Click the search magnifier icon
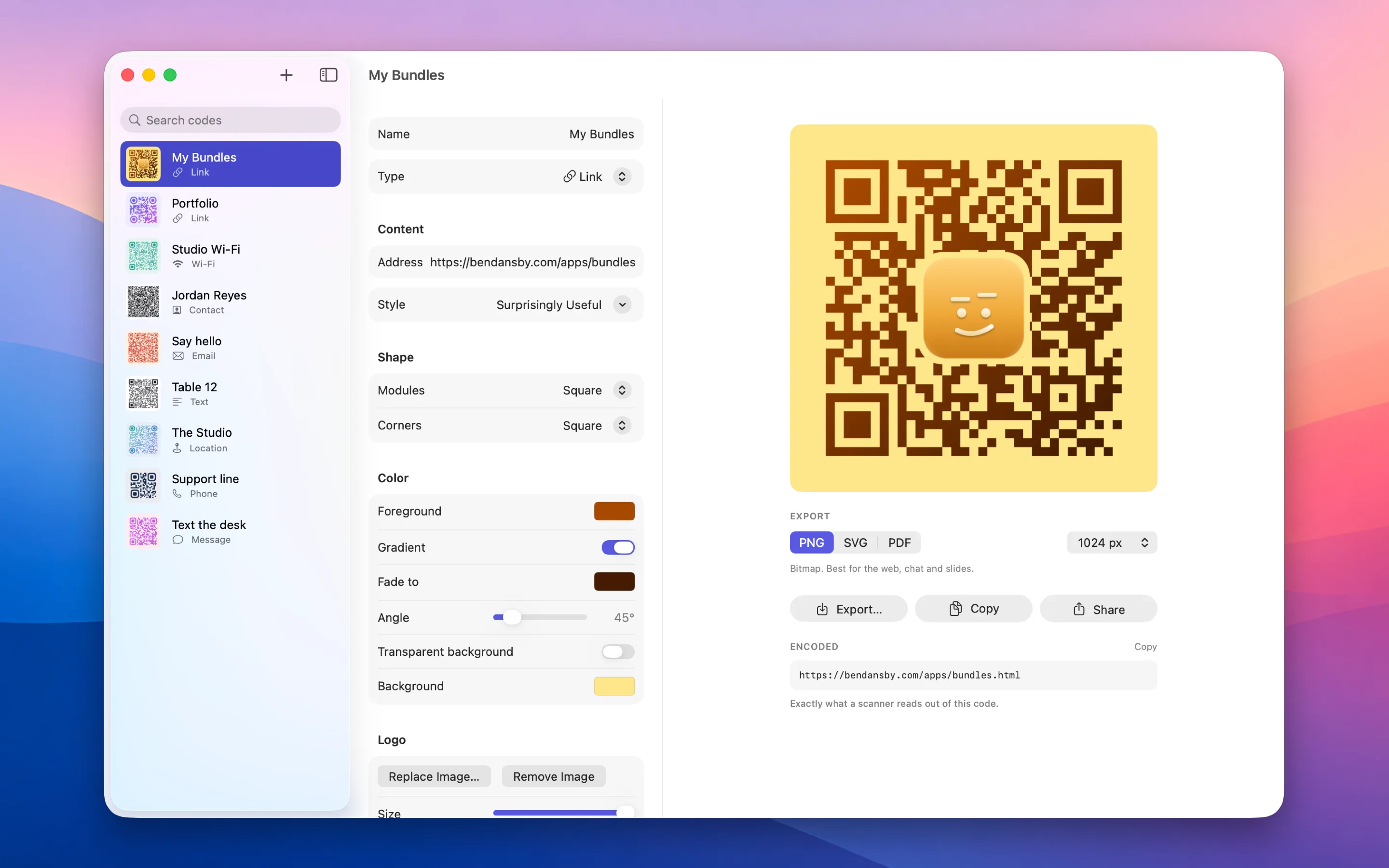The image size is (1389, 868). click(x=135, y=120)
